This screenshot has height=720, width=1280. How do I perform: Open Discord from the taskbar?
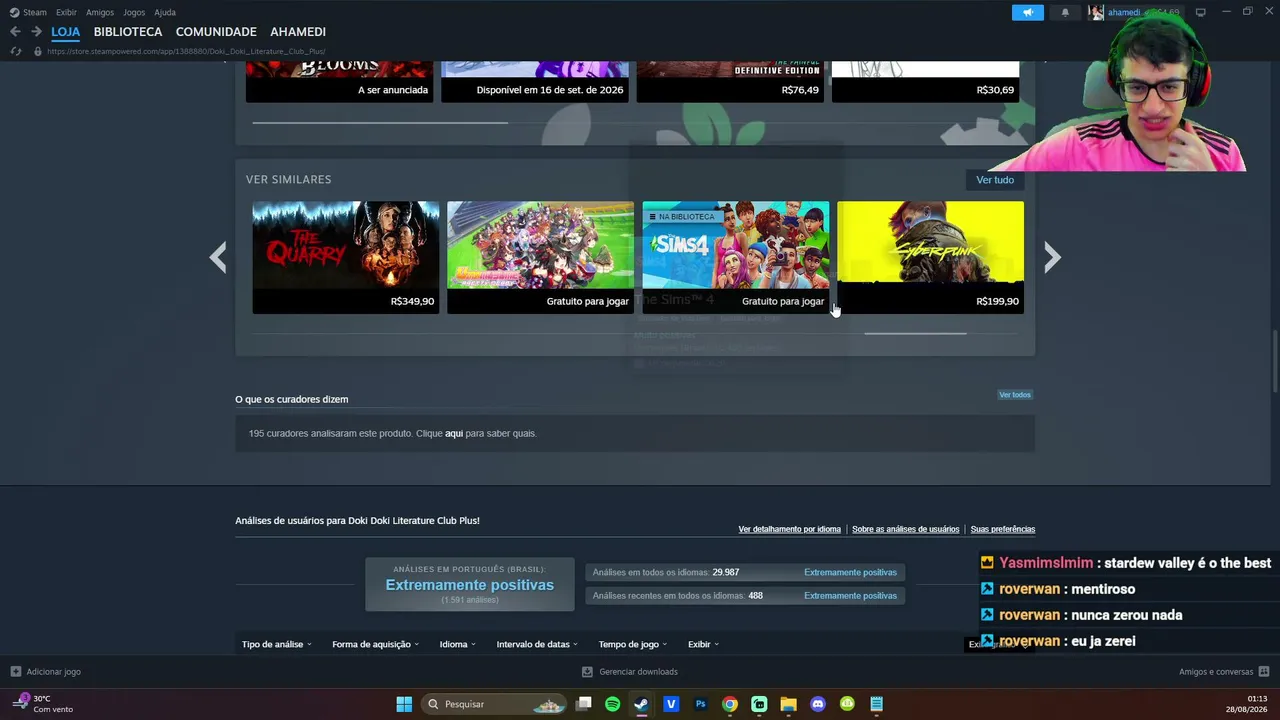818,704
